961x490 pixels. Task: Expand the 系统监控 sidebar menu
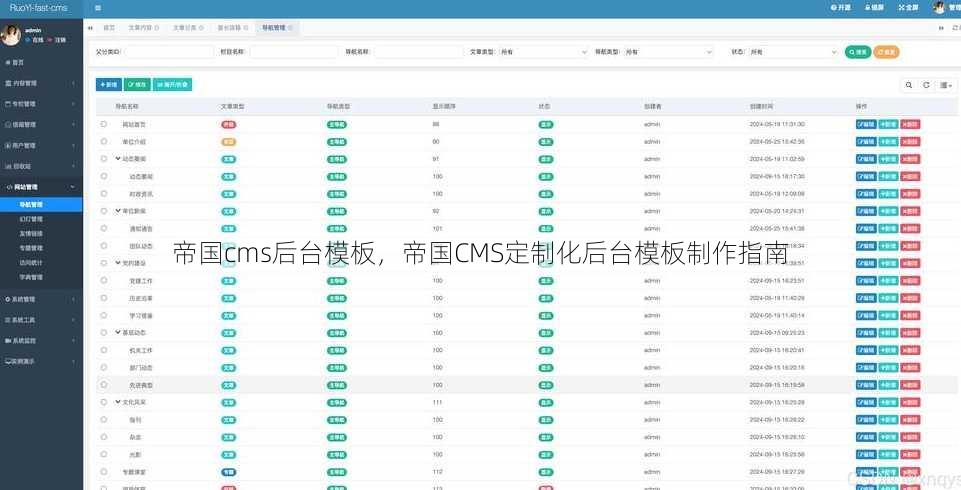[41, 341]
